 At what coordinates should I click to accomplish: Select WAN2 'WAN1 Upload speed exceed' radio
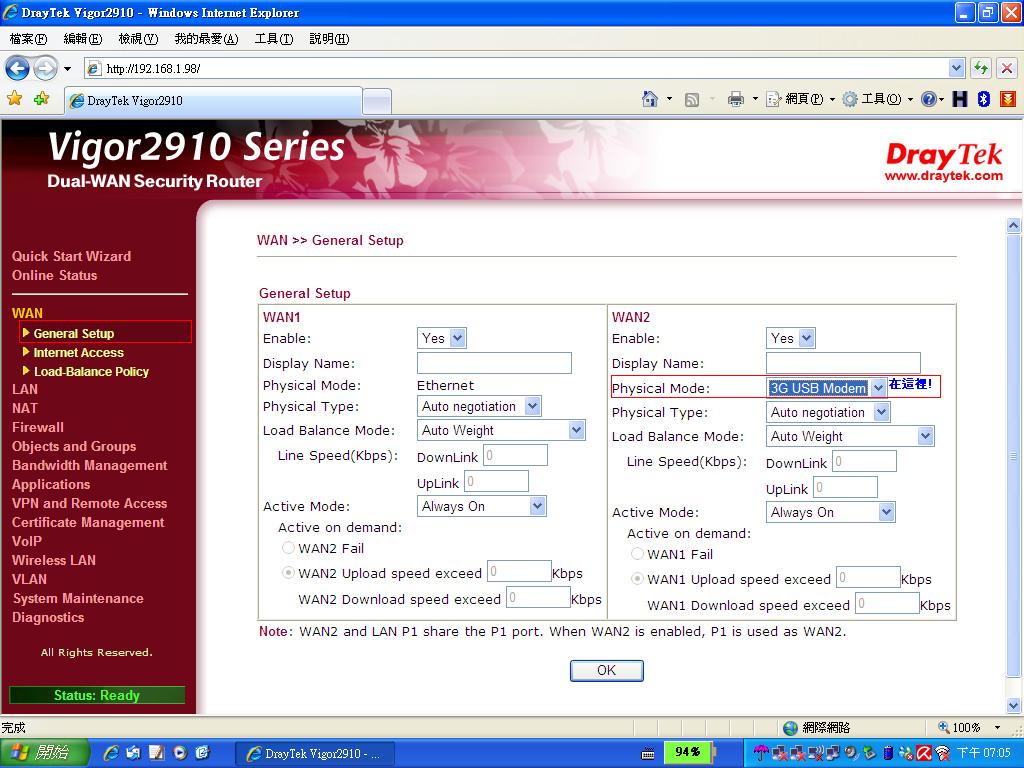pos(637,579)
